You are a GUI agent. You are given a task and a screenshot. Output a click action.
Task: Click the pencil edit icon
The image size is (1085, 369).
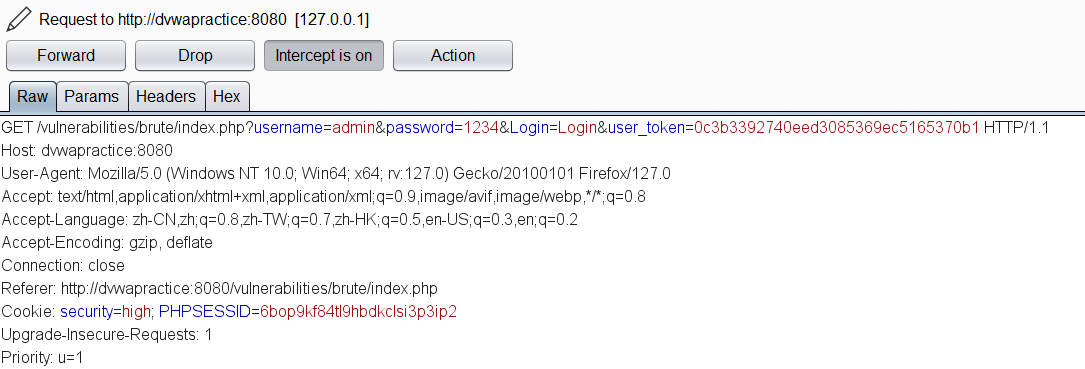point(18,19)
